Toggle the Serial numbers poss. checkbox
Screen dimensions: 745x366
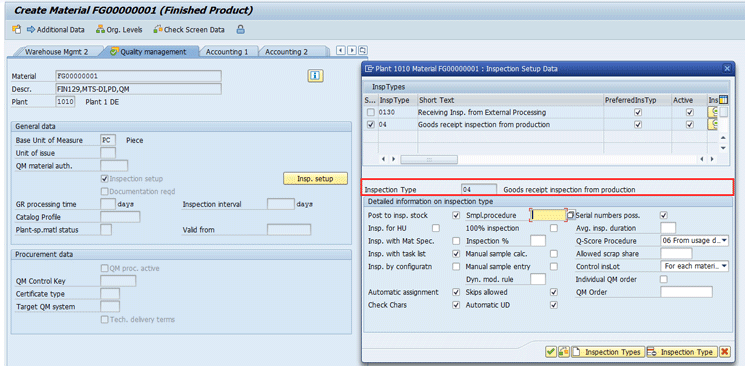pos(664,215)
